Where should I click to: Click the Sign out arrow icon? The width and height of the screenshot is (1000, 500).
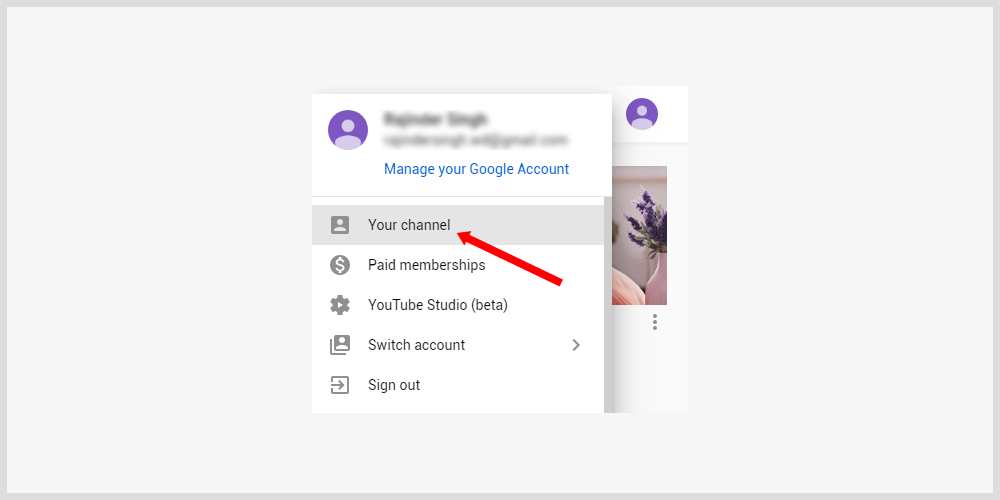tap(340, 385)
